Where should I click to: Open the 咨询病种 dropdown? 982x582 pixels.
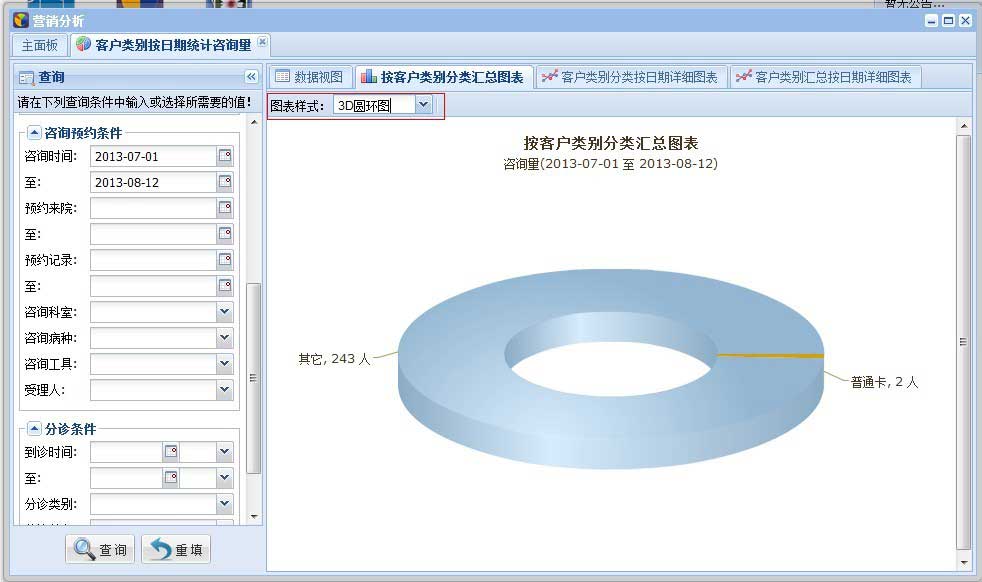click(225, 338)
